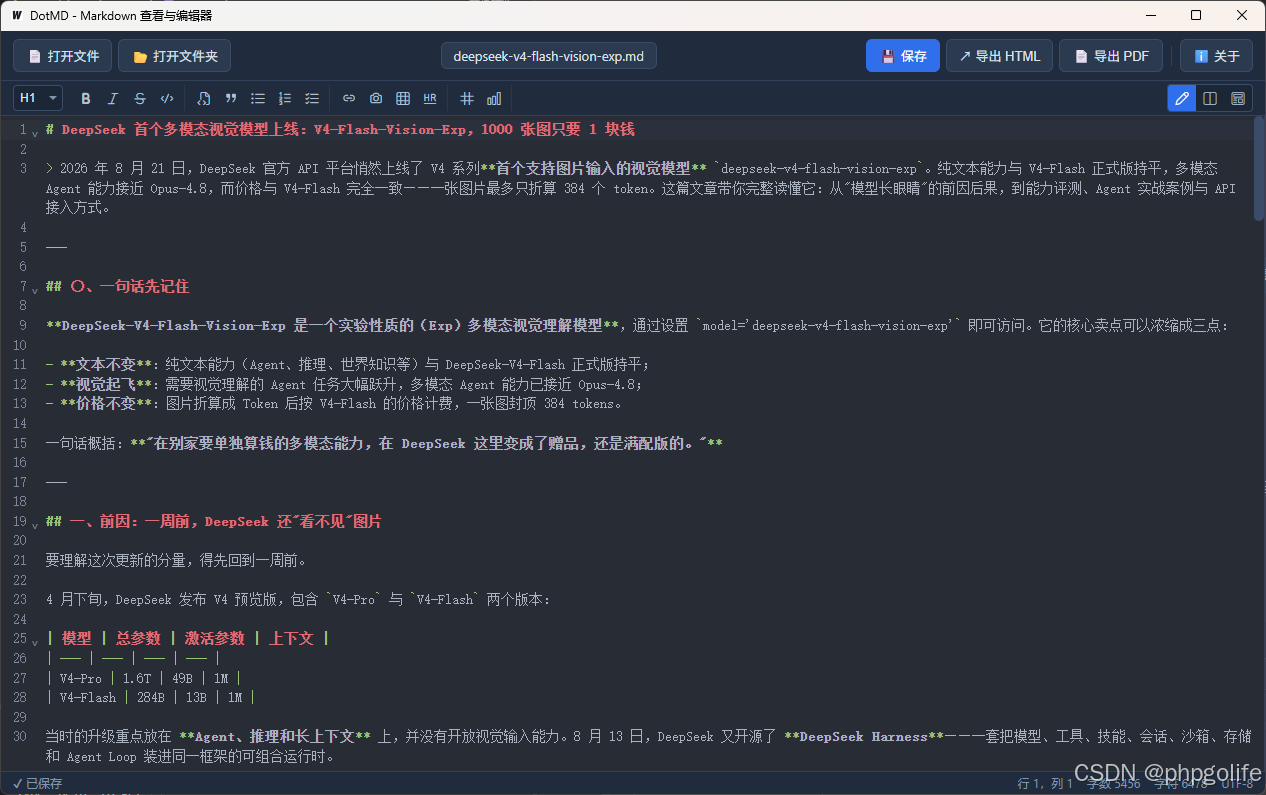Insert inline code
Viewport: 1266px width, 795px height.
tap(167, 98)
